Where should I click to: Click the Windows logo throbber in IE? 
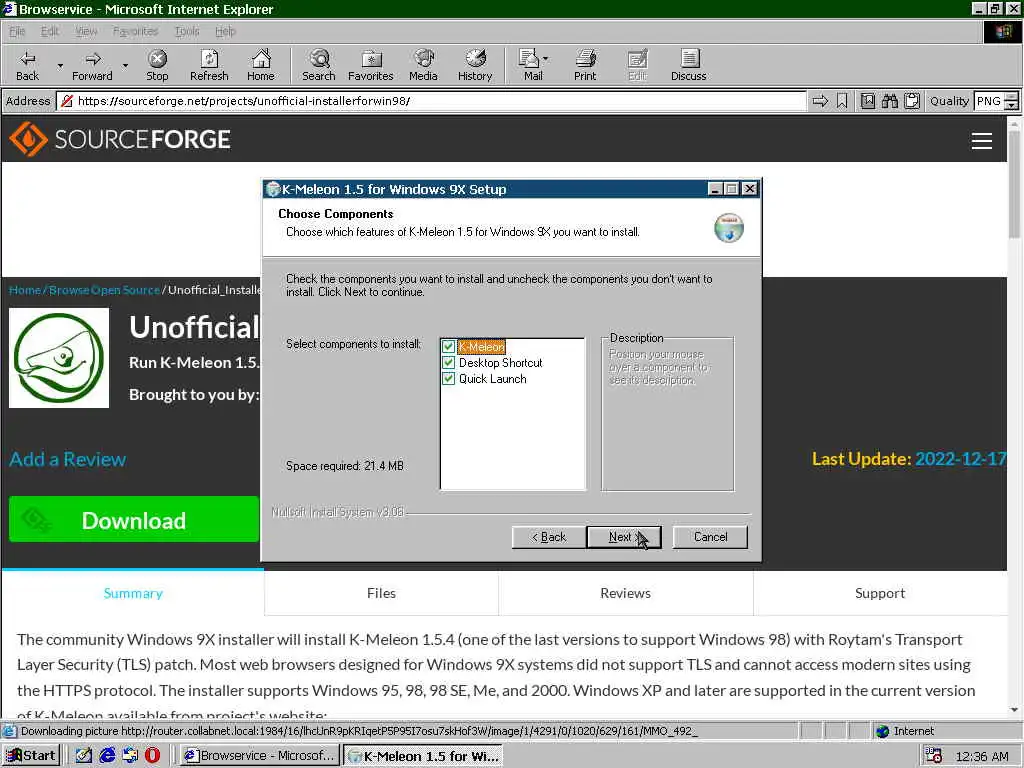(x=1002, y=31)
